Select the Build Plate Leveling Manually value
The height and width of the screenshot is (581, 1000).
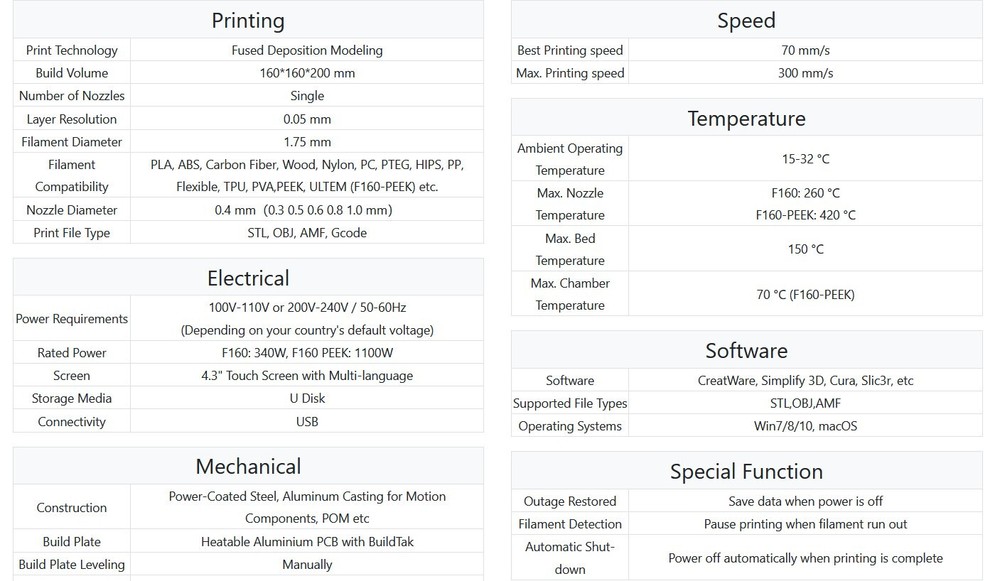307,564
